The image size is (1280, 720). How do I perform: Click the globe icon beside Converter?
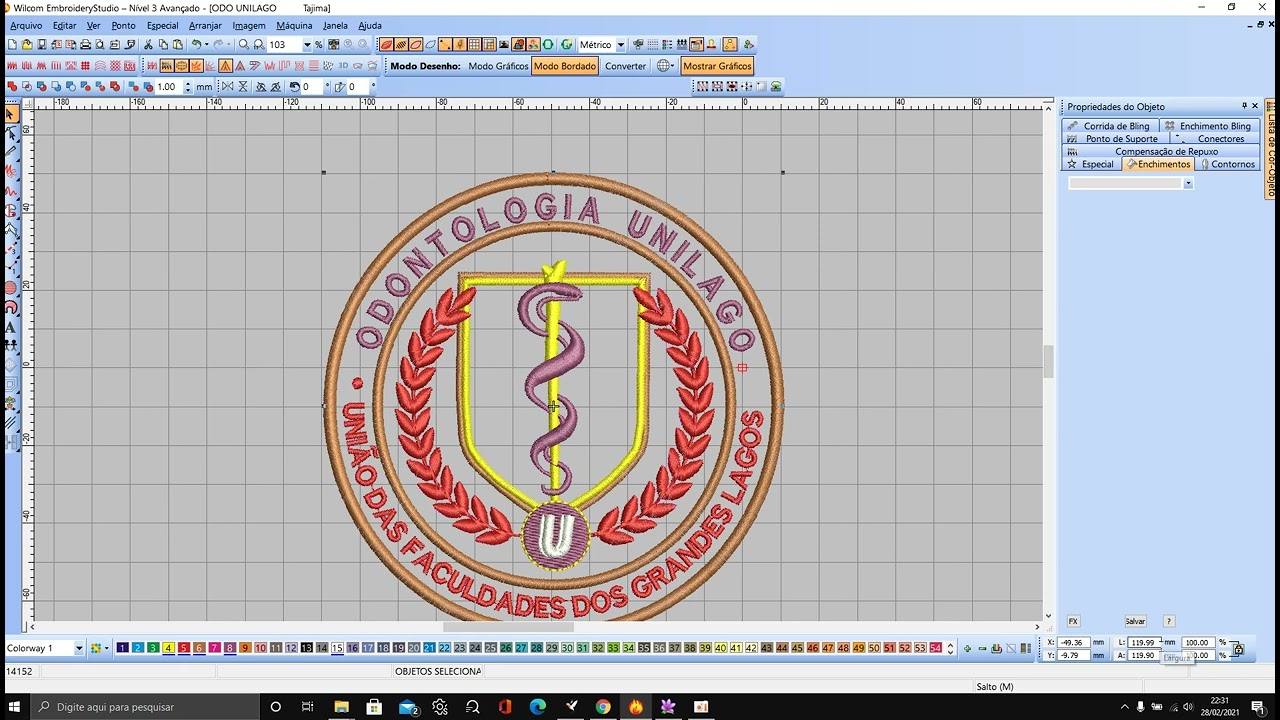click(663, 66)
